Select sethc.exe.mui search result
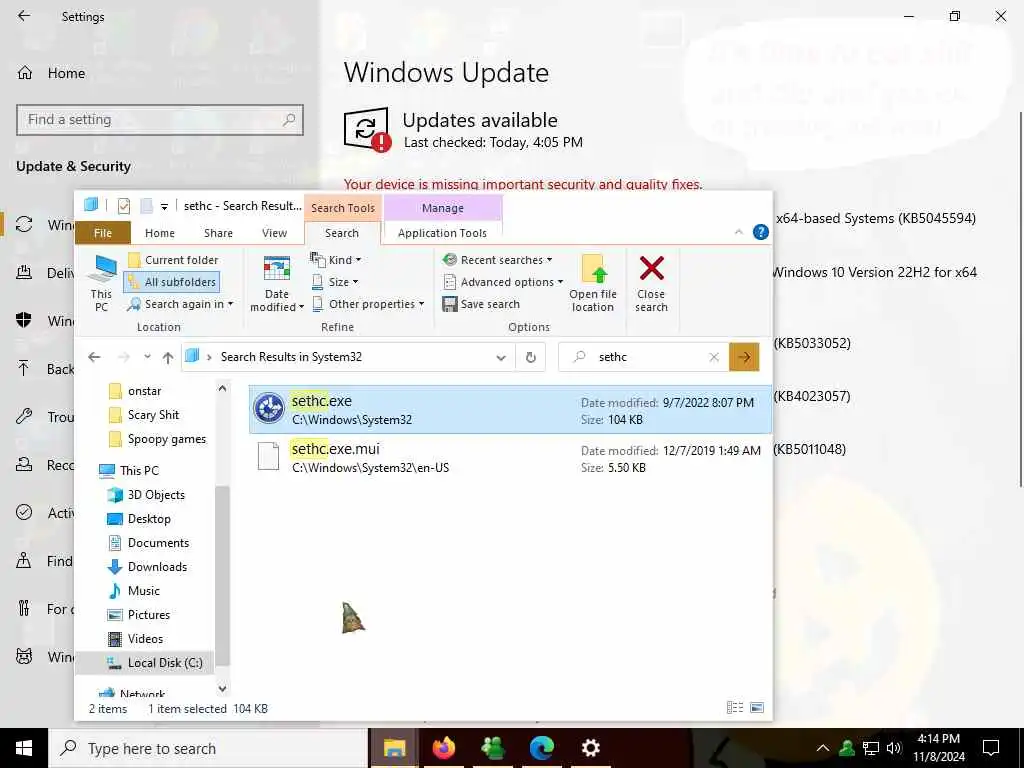The width and height of the screenshot is (1024, 768). tap(510, 457)
